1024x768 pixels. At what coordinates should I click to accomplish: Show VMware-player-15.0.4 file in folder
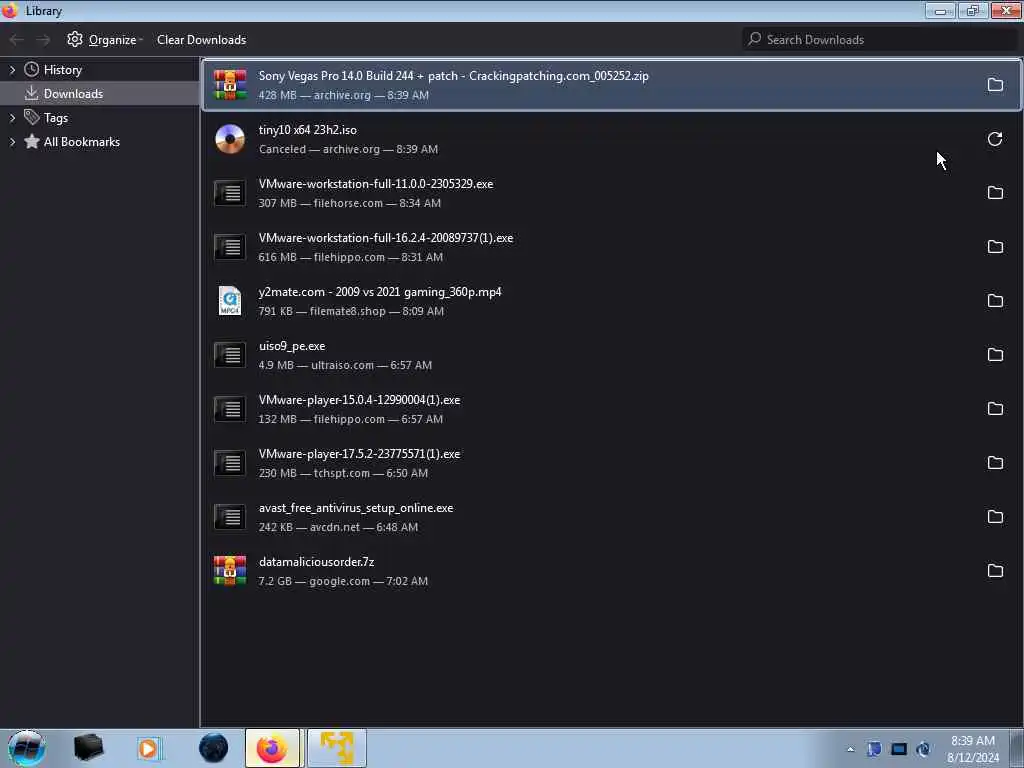[995, 409]
